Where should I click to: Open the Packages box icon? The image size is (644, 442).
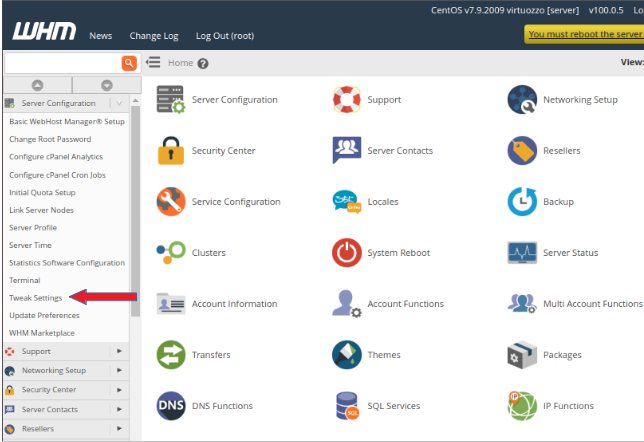tap(522, 355)
